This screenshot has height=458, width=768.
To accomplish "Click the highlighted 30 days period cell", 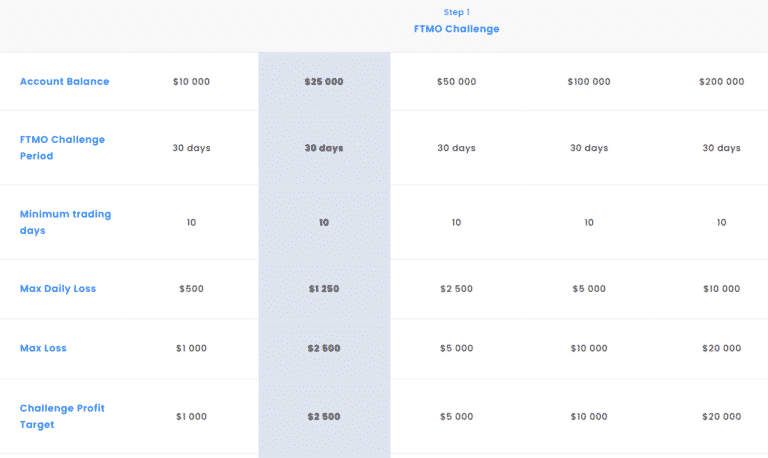I will [x=324, y=148].
